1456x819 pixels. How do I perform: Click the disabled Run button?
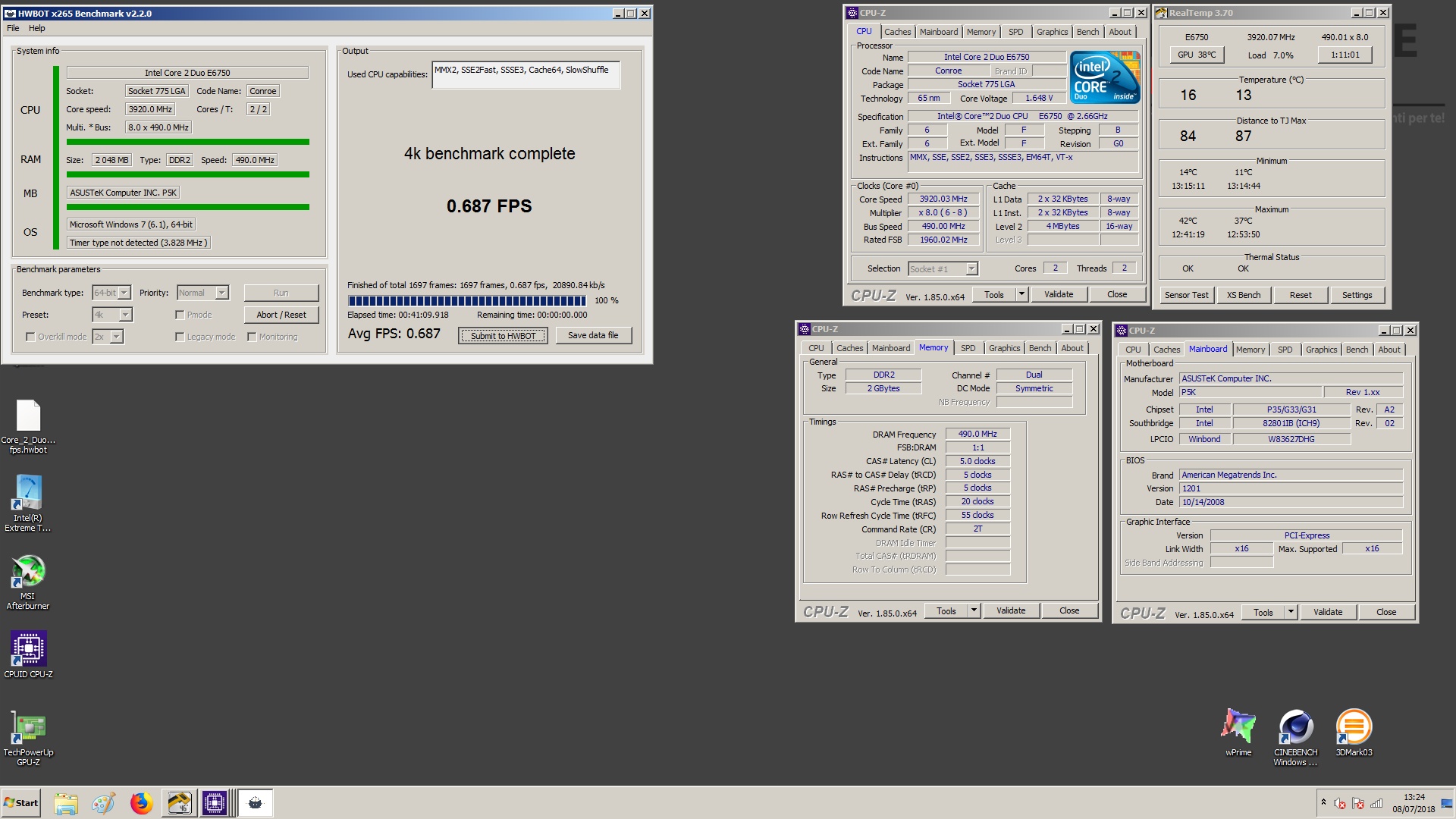click(x=281, y=293)
